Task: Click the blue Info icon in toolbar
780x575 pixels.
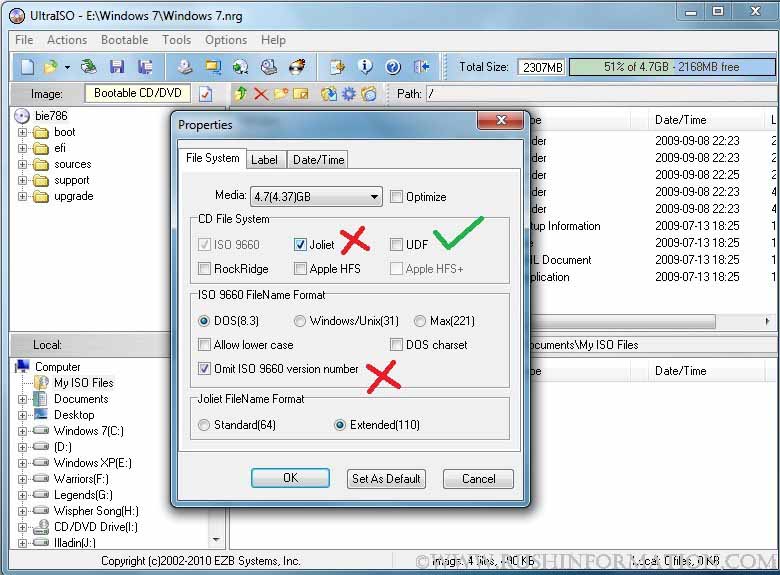Action: pyautogui.click(x=365, y=67)
